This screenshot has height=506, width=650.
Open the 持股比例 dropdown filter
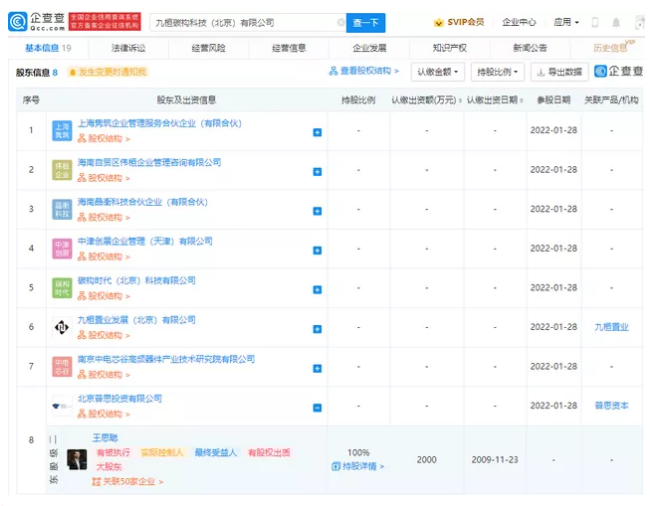497,72
